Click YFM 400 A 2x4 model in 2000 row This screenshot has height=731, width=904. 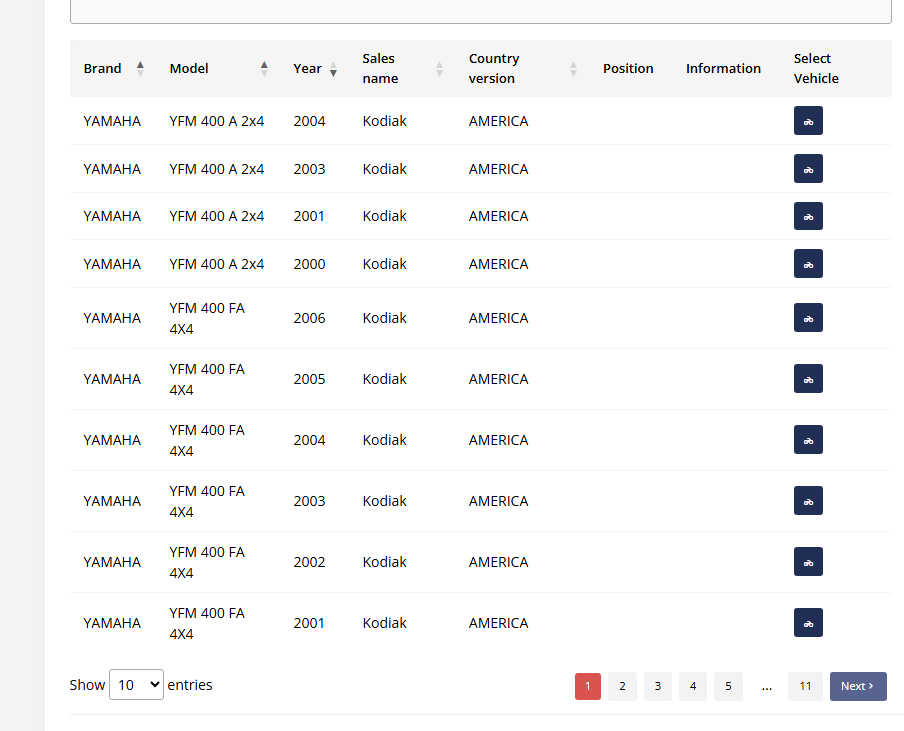coord(217,264)
